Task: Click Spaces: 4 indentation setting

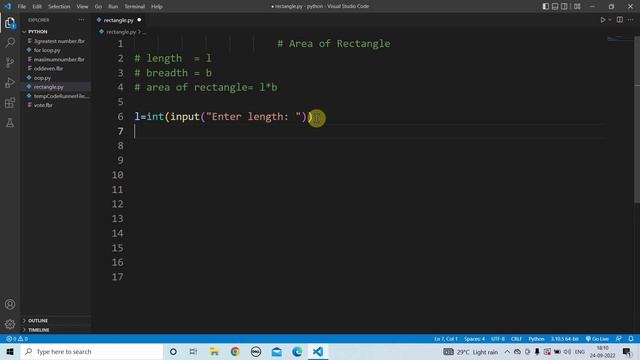Action: click(474, 339)
